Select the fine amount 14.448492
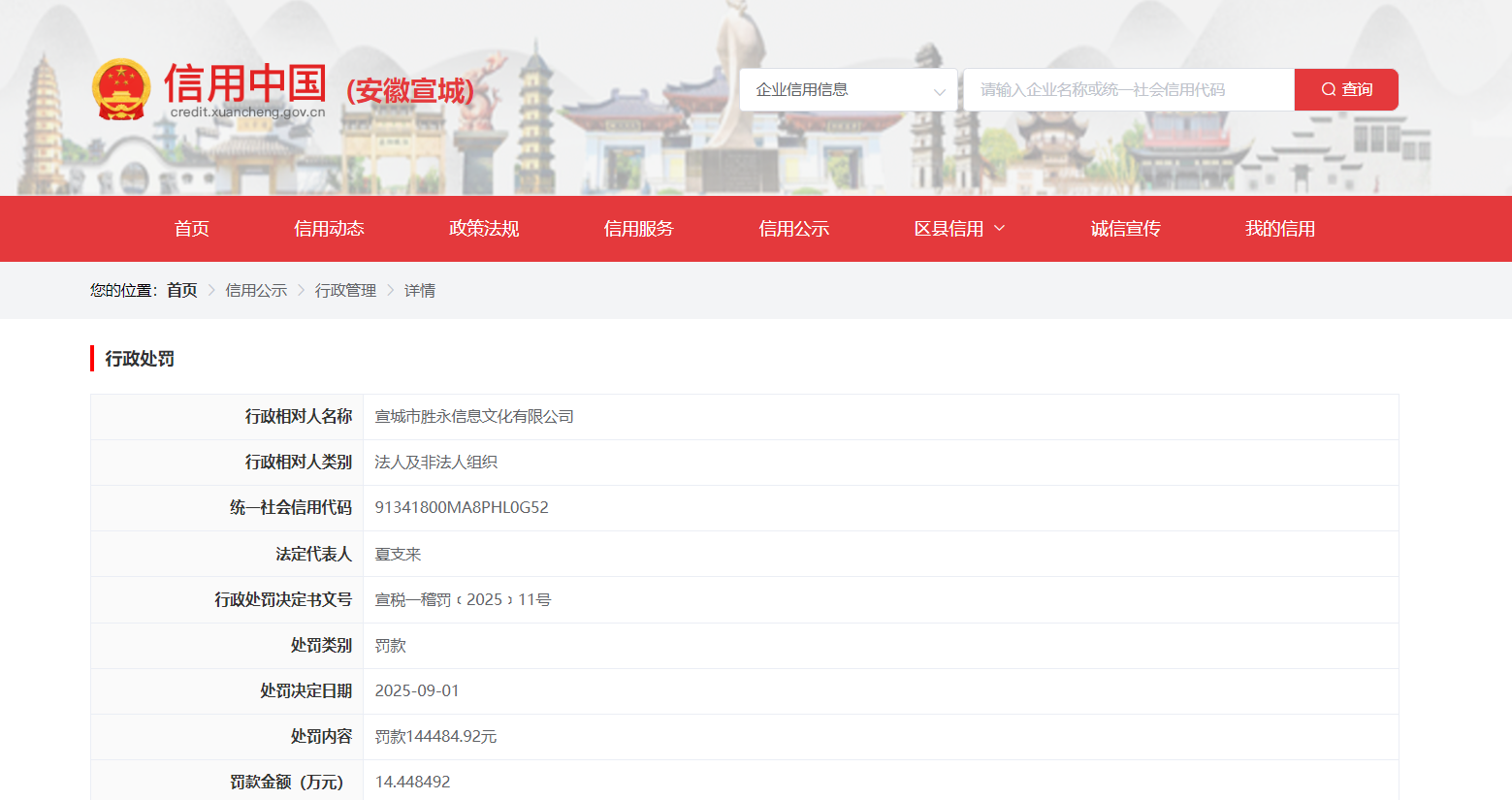This screenshot has width=1512, height=800. point(412,783)
